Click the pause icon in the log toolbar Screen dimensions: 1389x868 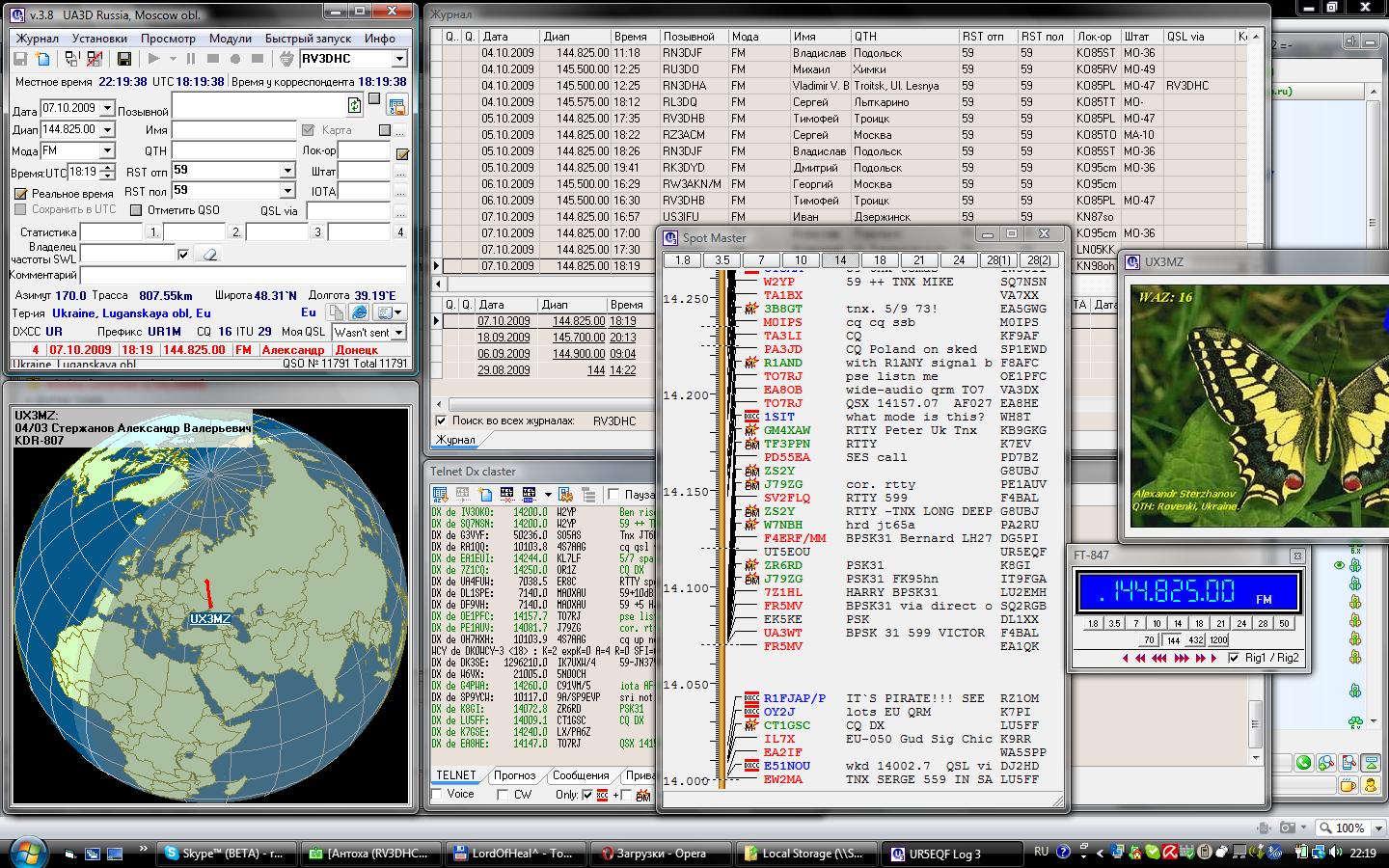coord(190,59)
